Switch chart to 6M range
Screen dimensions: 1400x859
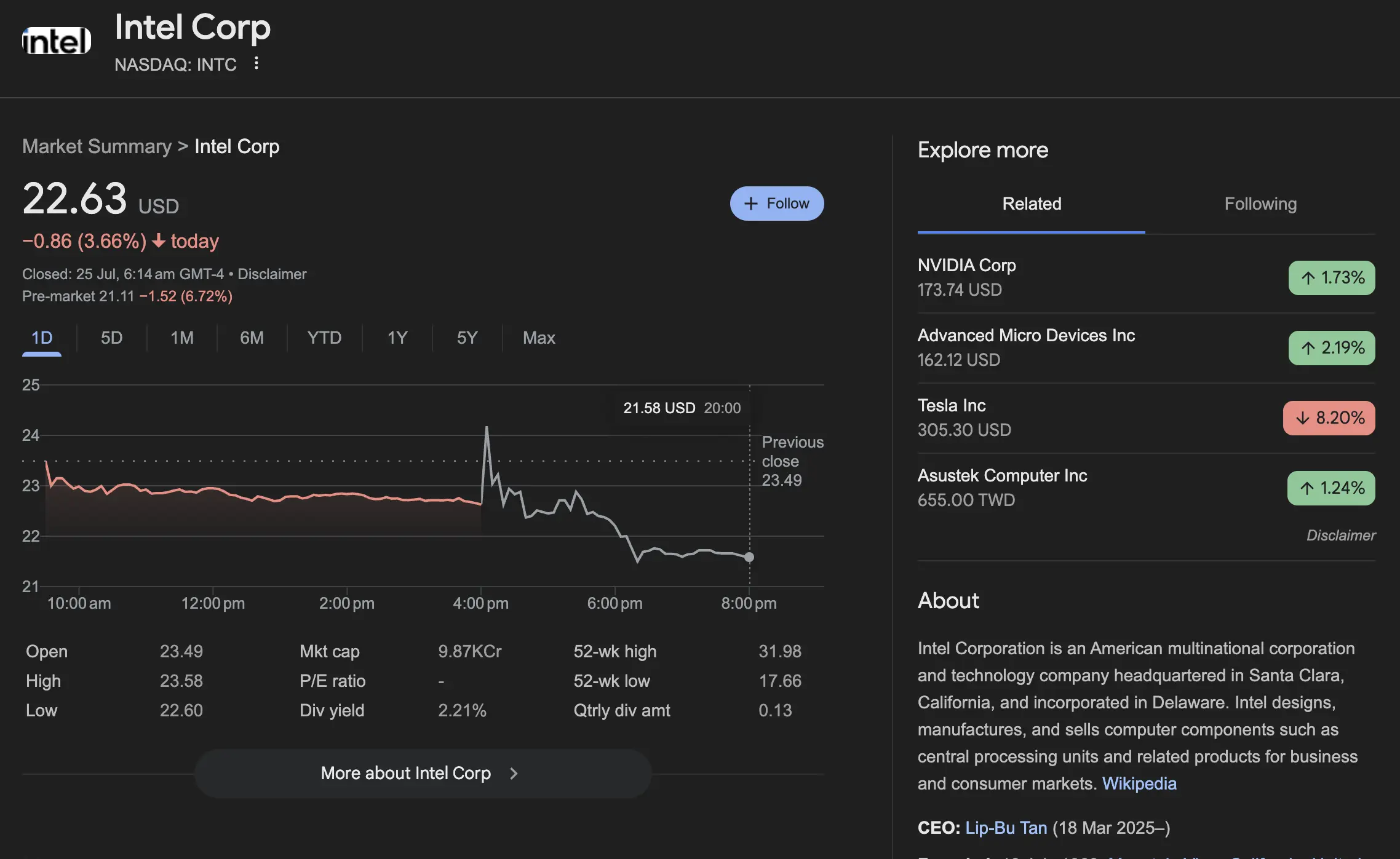252,338
